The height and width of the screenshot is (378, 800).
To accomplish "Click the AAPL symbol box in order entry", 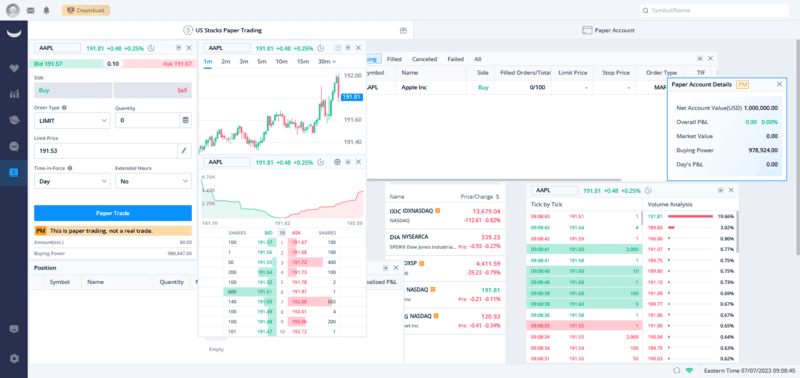I will (57, 48).
